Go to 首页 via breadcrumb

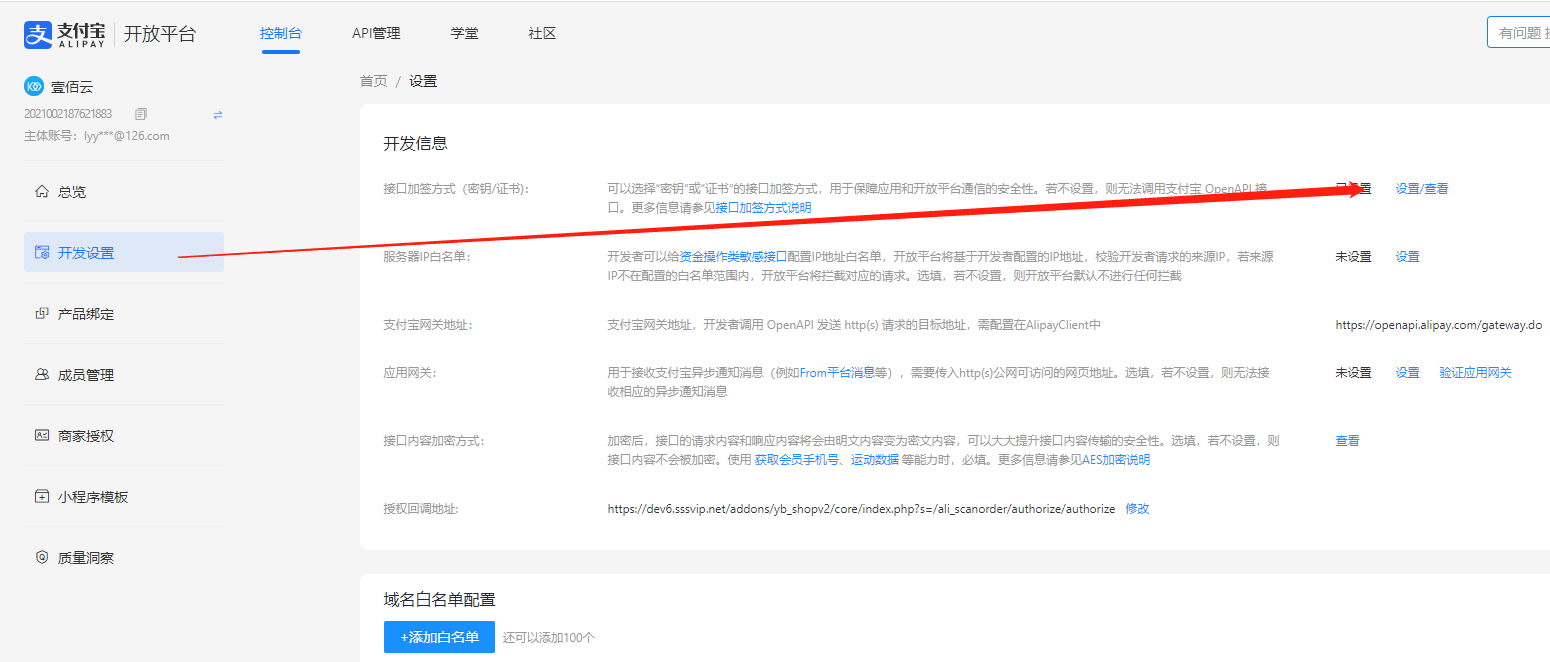374,81
